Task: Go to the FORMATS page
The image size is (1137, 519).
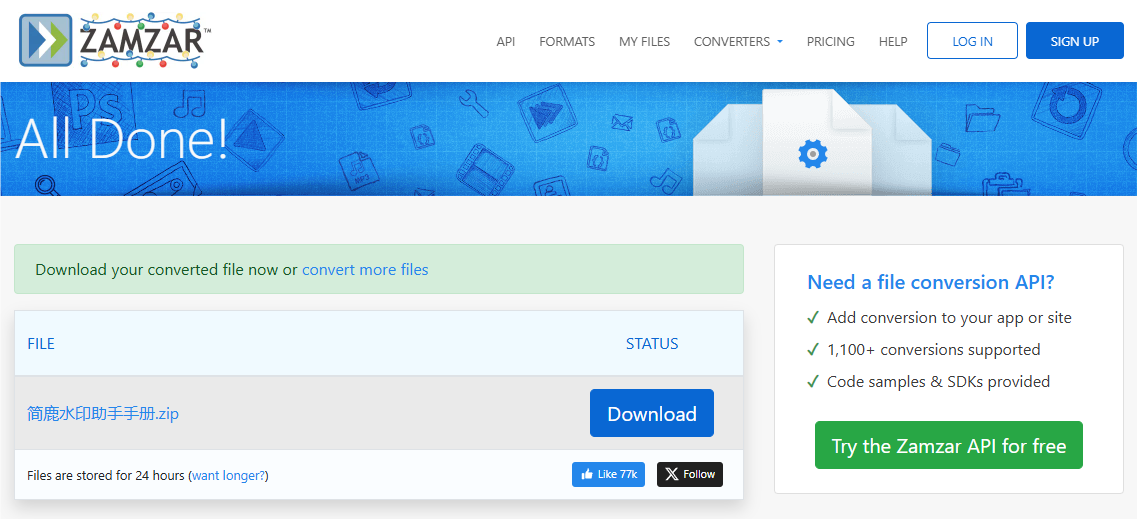Action: coord(567,41)
